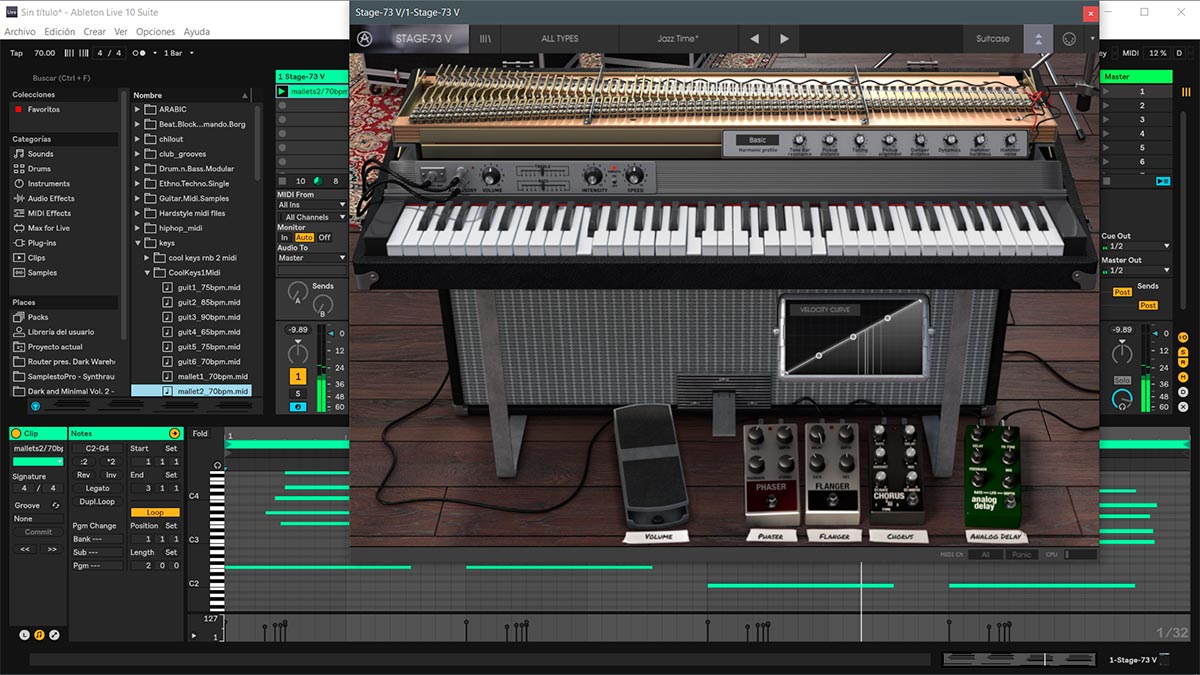Set Monitor to In

284,237
